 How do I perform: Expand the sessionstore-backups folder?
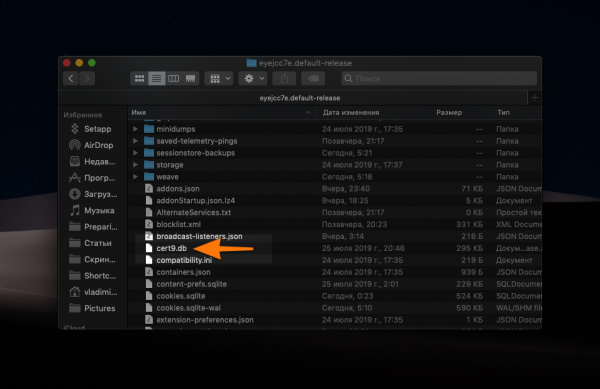click(135, 153)
